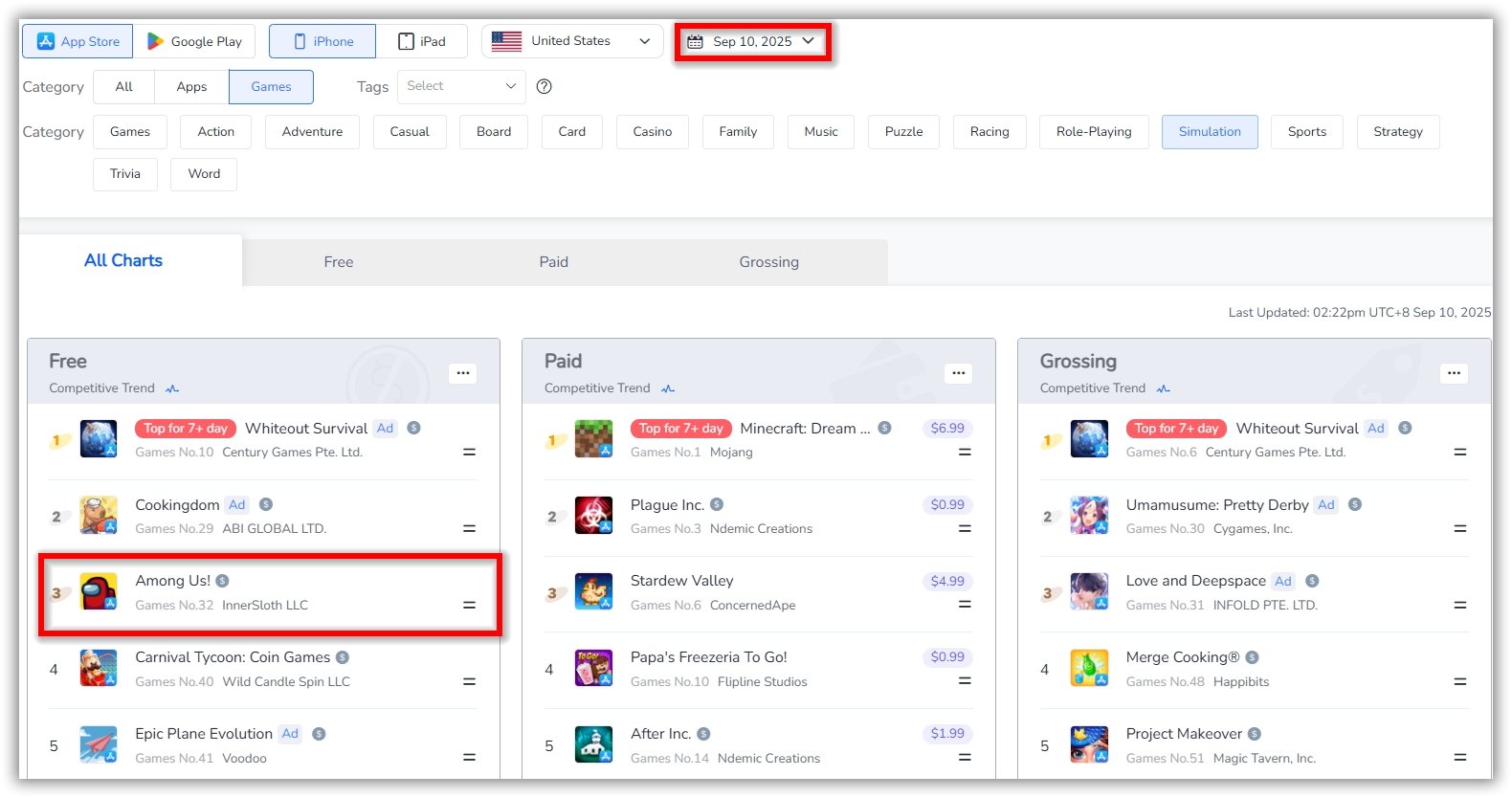Click the $4.99 price tag for Stardew Valley
The height and width of the screenshot is (798, 1512).
947,582
